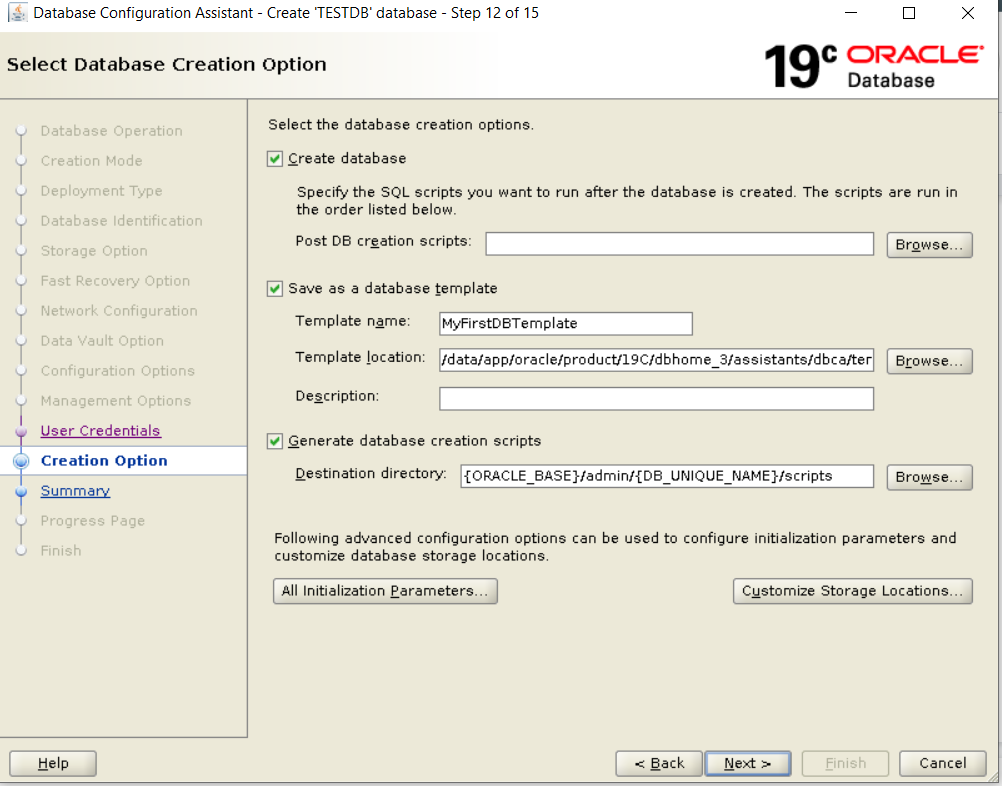Click the Progress Page step label
Screen dimensions: 1002x786
tap(93, 521)
